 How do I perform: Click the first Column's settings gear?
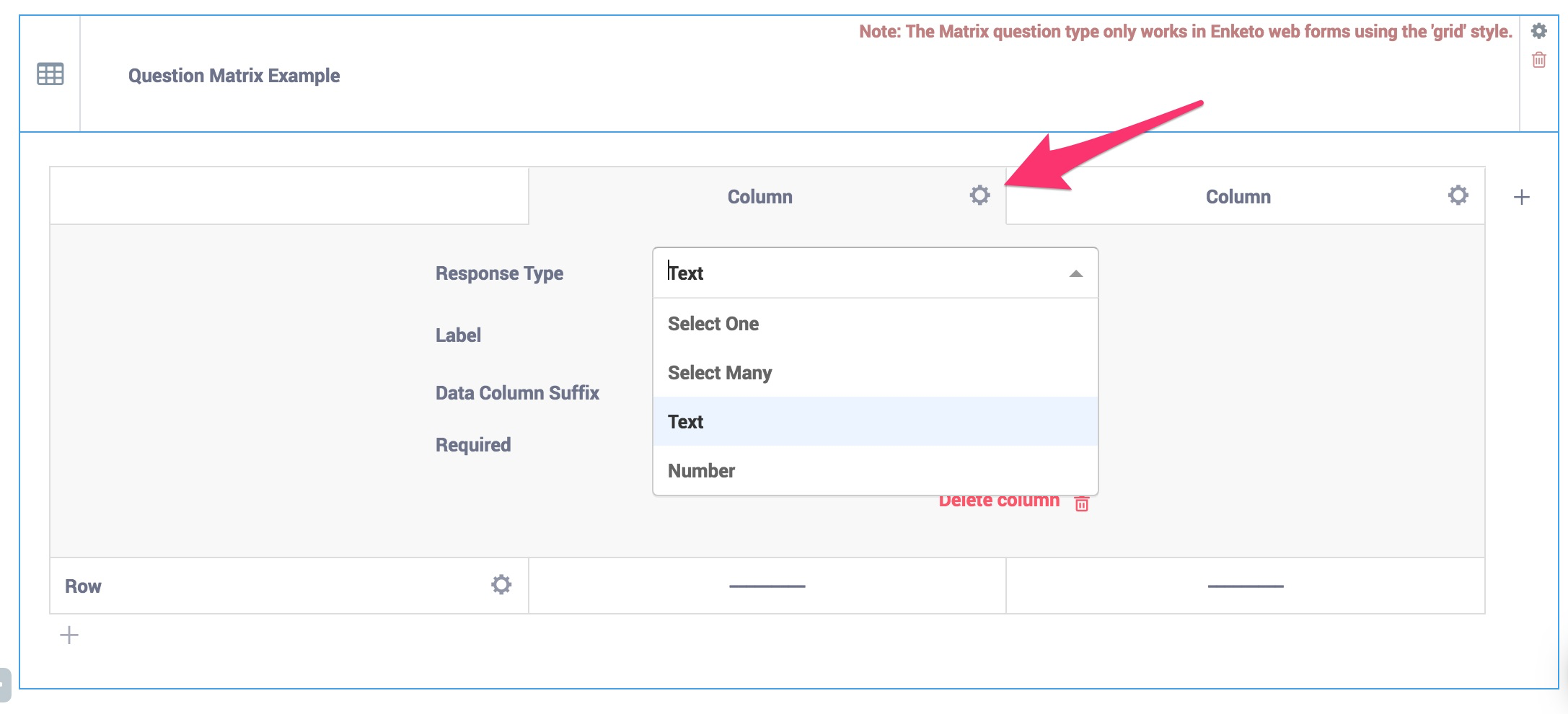click(x=979, y=195)
